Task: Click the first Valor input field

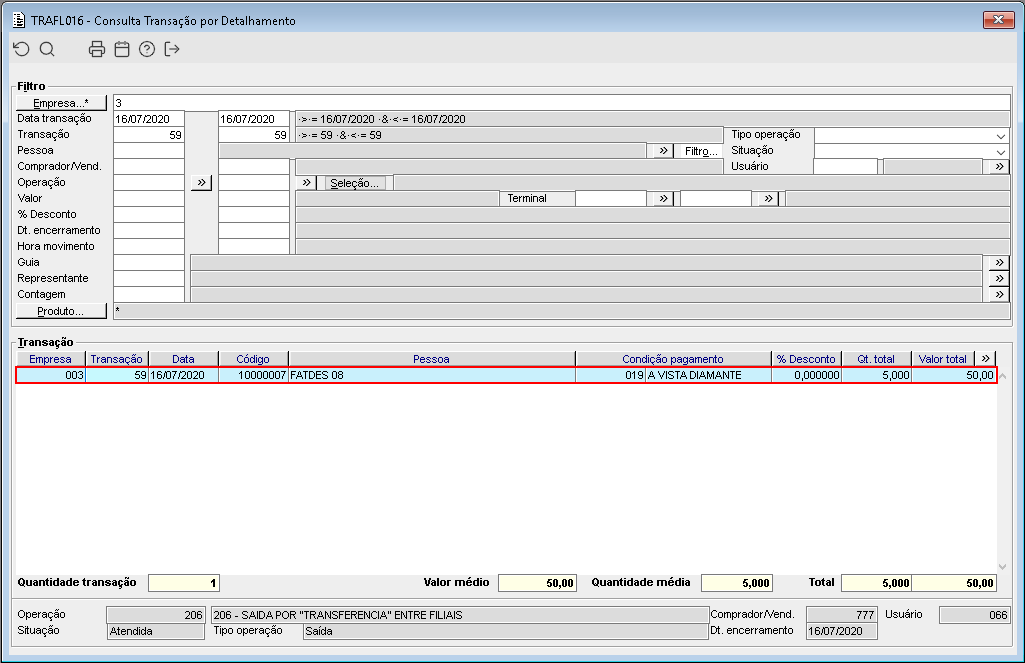Action: tap(149, 199)
